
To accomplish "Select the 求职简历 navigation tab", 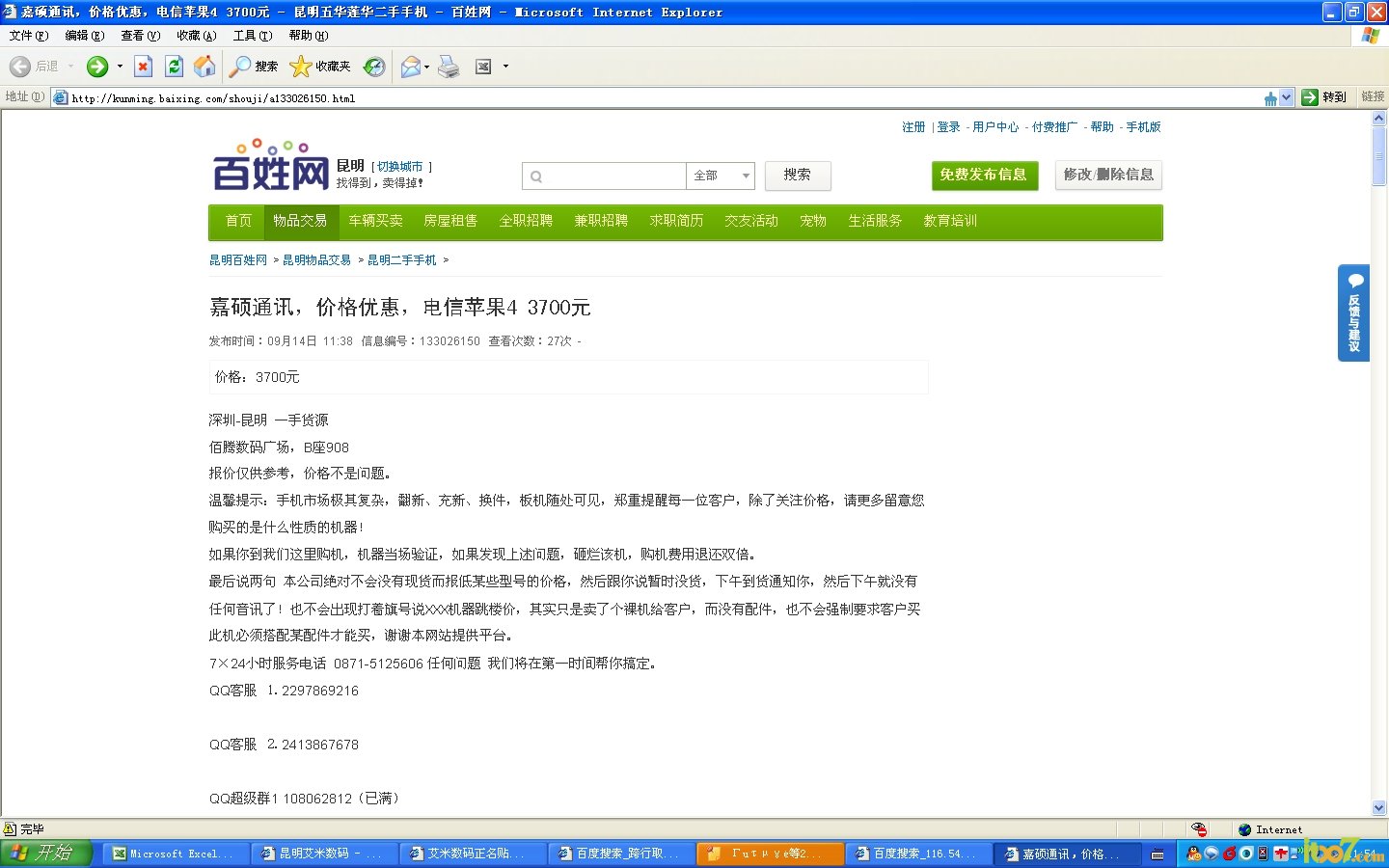I will click(676, 221).
